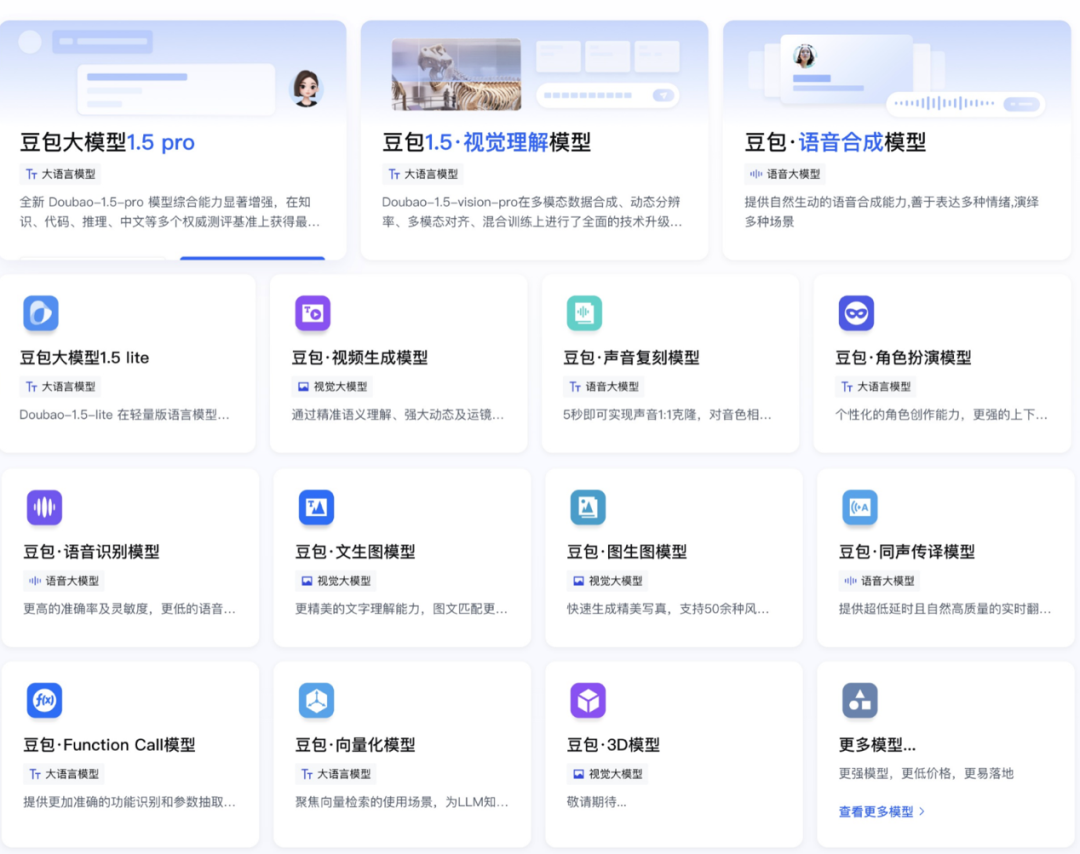
Task: Click the 豆包大模型1.5 lite icon
Action: click(41, 313)
